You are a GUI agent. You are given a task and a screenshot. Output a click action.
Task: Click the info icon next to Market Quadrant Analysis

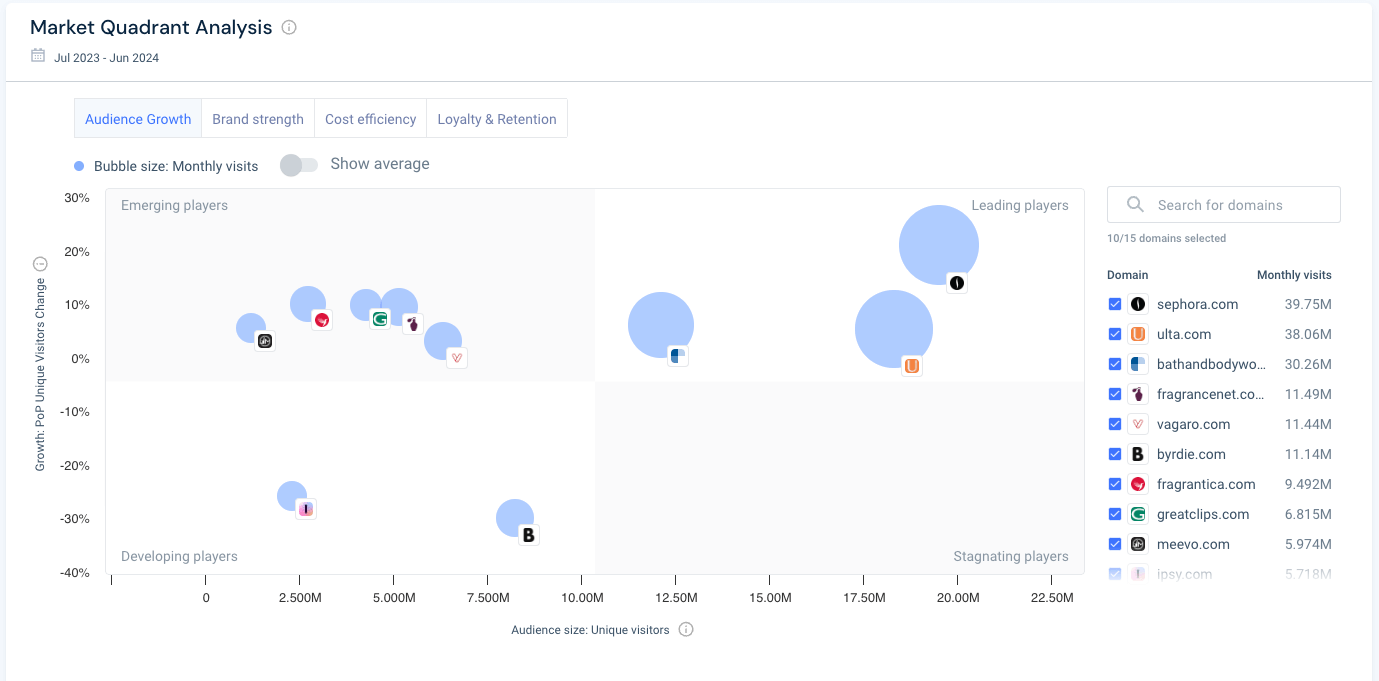click(x=289, y=27)
